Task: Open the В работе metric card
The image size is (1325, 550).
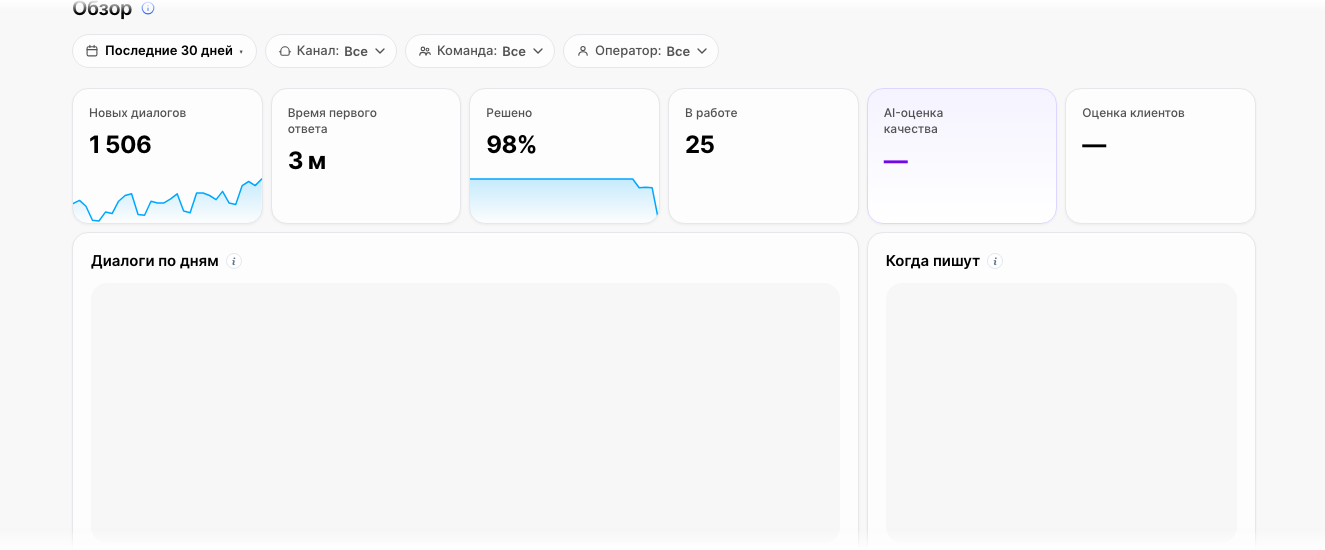Action: click(763, 156)
